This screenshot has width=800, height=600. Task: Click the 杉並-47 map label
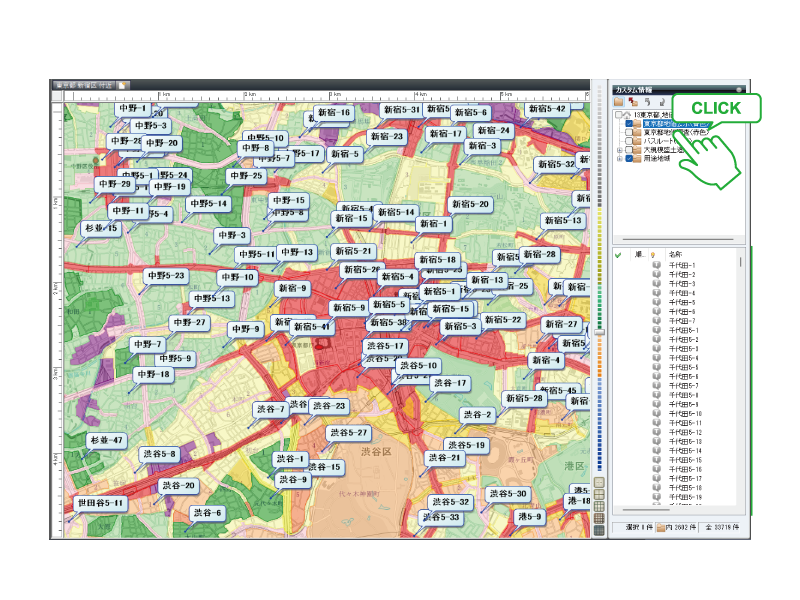click(106, 440)
